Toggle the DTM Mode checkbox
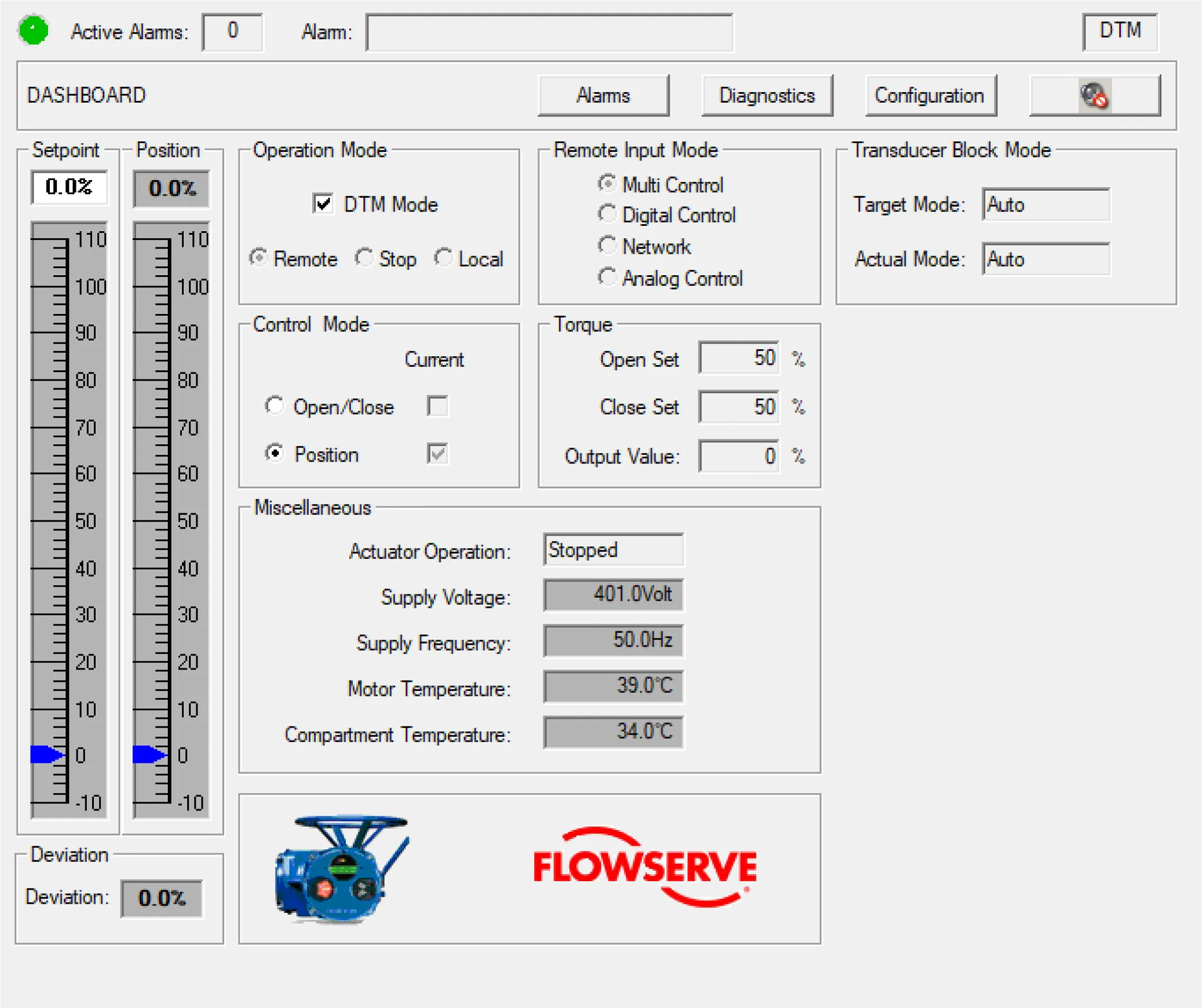 pyautogui.click(x=323, y=204)
